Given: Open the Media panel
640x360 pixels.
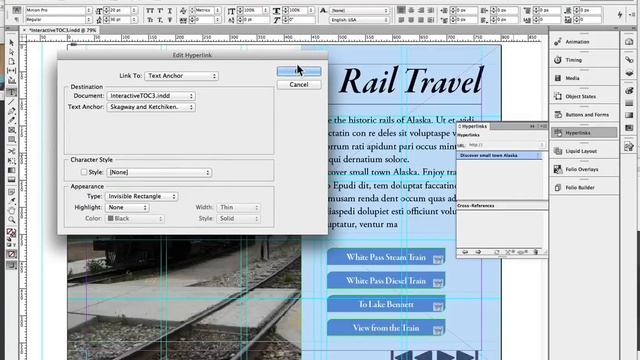Looking at the screenshot, I should 583,78.
